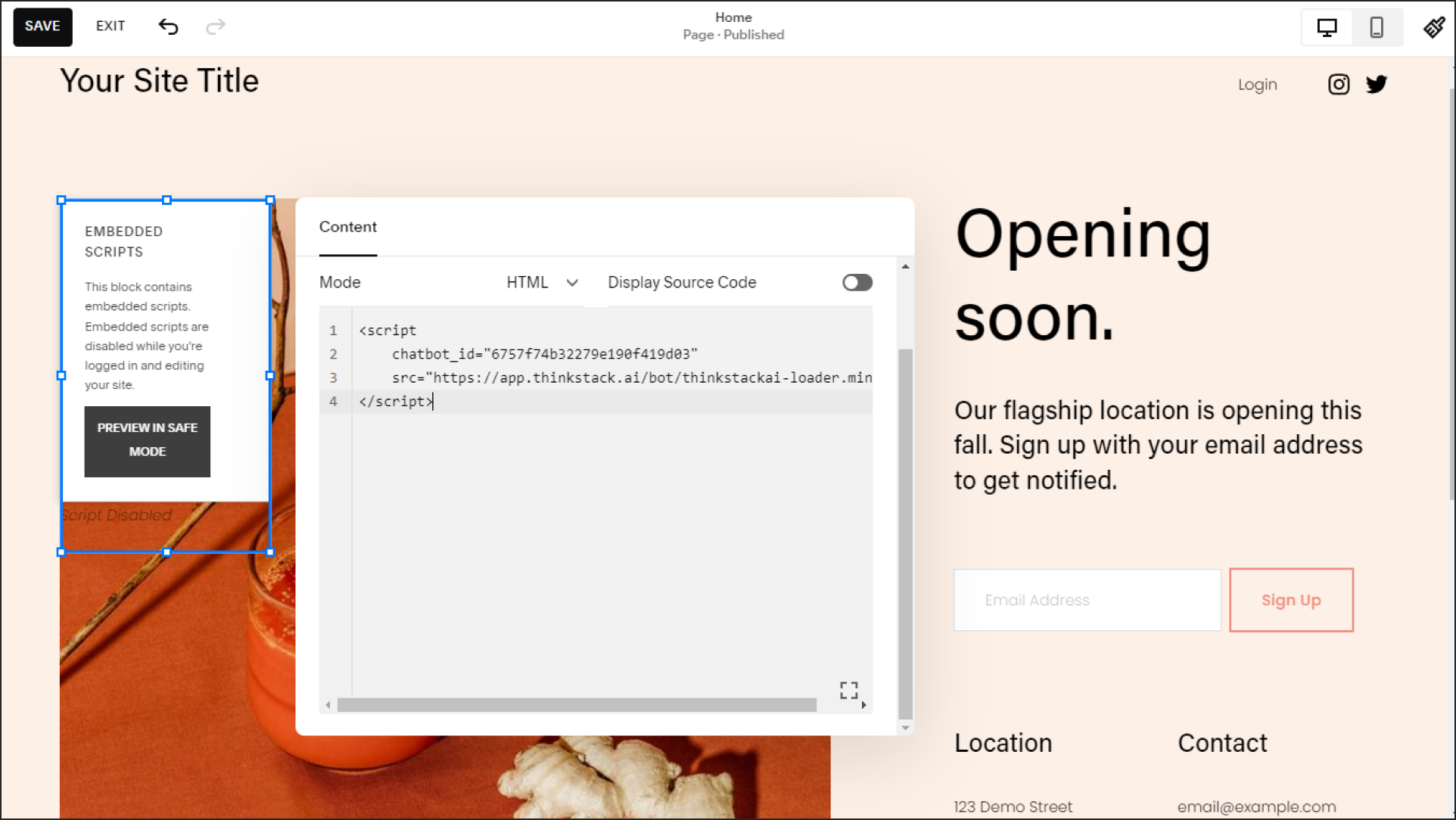Viewport: 1456px width, 820px height.
Task: Click code editor scroll right arrow
Action: pos(863,705)
